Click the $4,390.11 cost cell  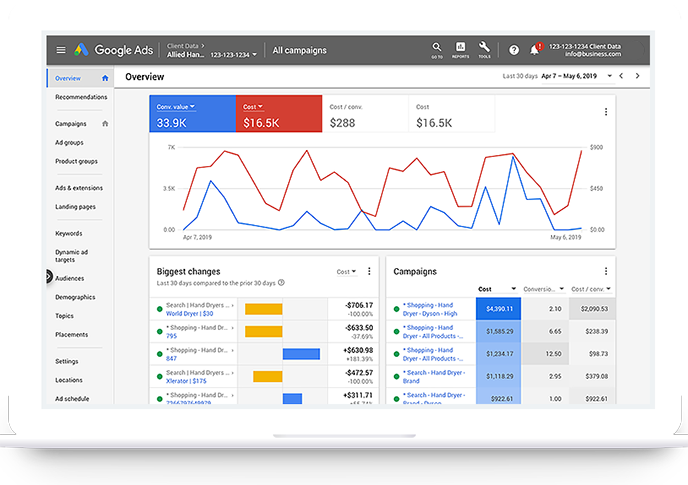[x=498, y=309]
